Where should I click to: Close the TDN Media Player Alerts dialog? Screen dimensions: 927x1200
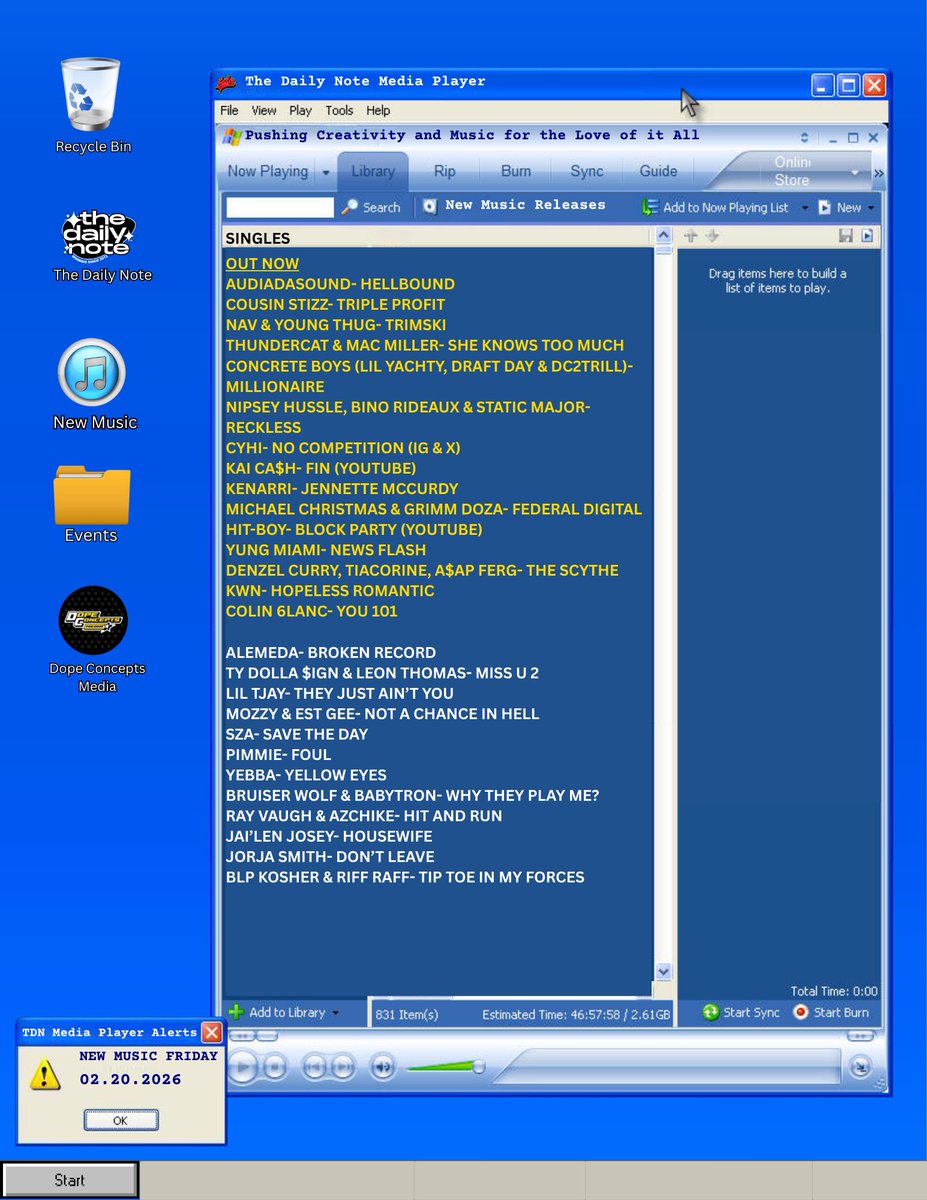click(x=212, y=1032)
